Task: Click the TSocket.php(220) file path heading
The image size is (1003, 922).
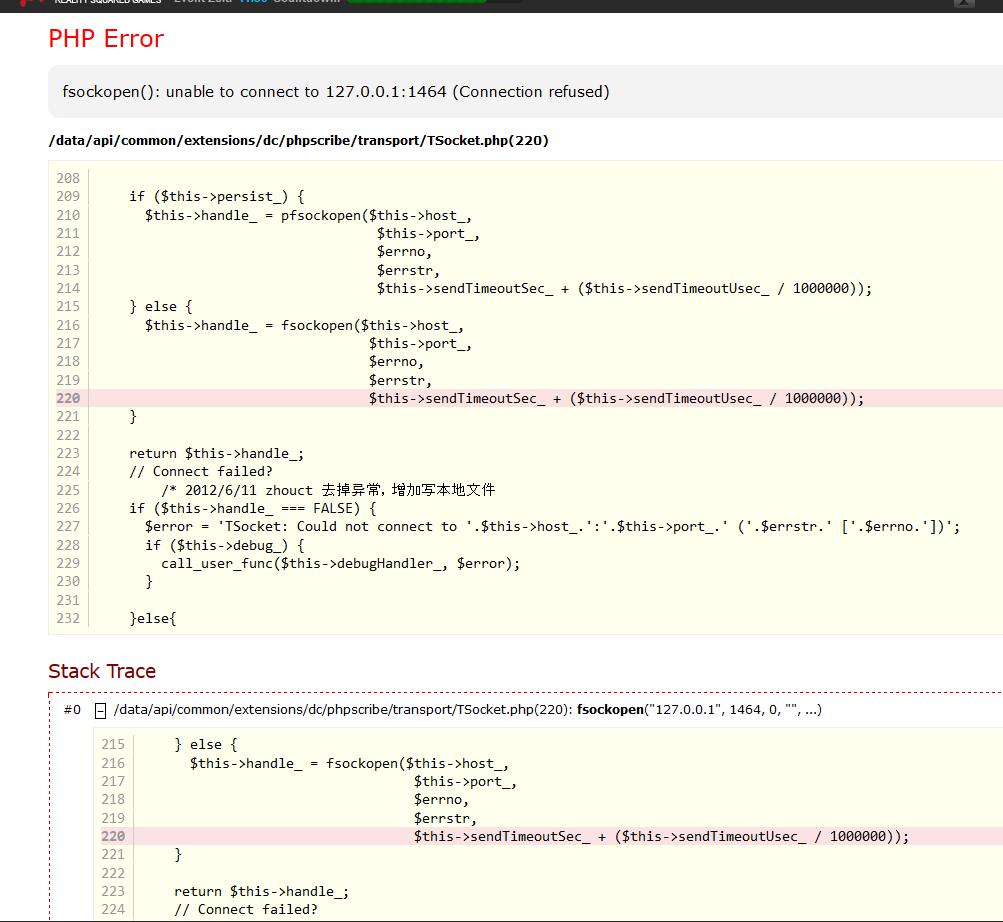Action: point(298,141)
